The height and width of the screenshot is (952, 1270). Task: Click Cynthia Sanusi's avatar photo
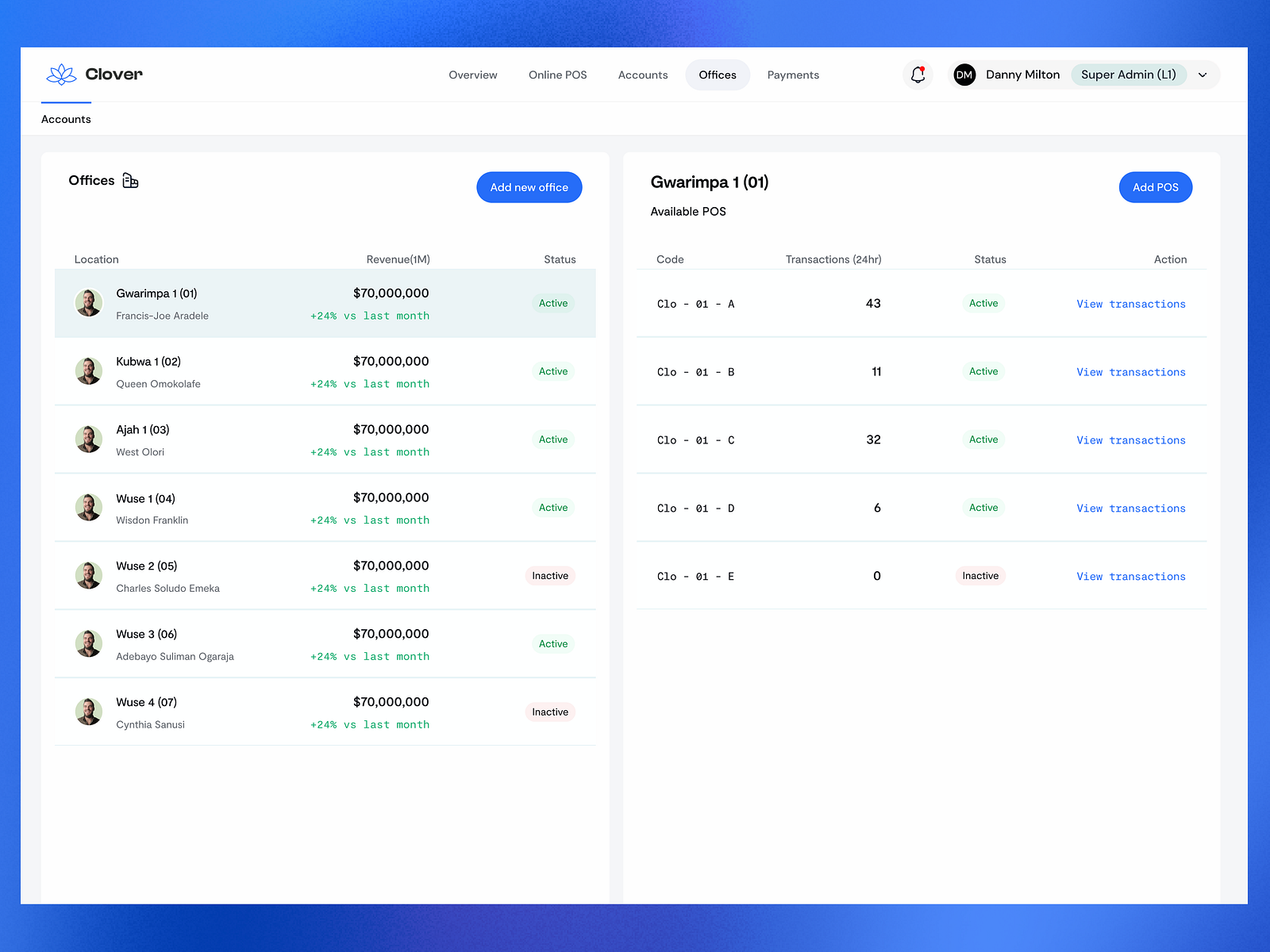(89, 712)
